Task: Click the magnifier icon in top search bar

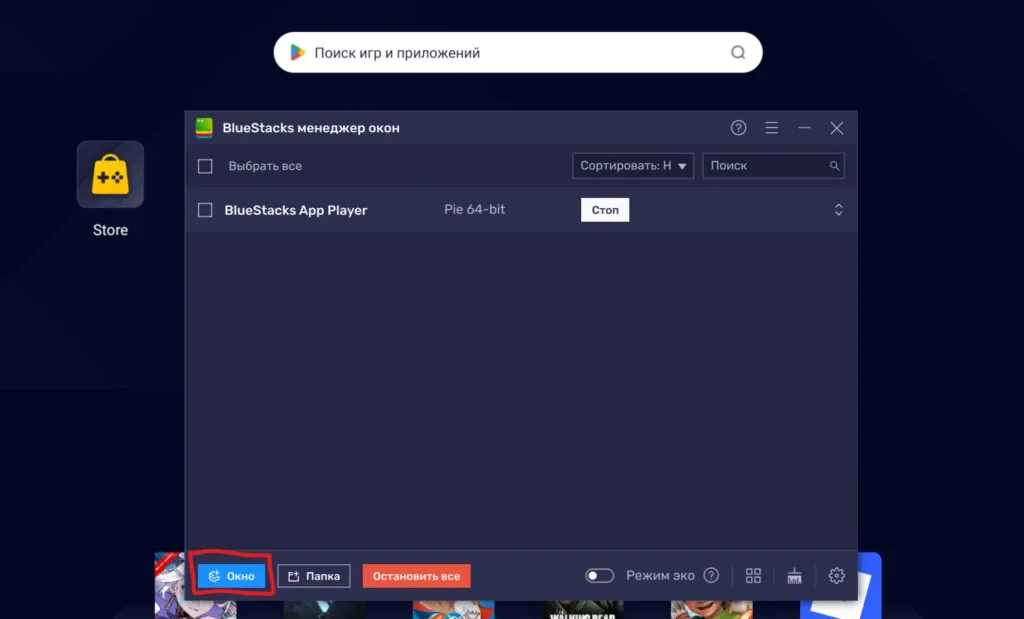Action: tap(738, 53)
